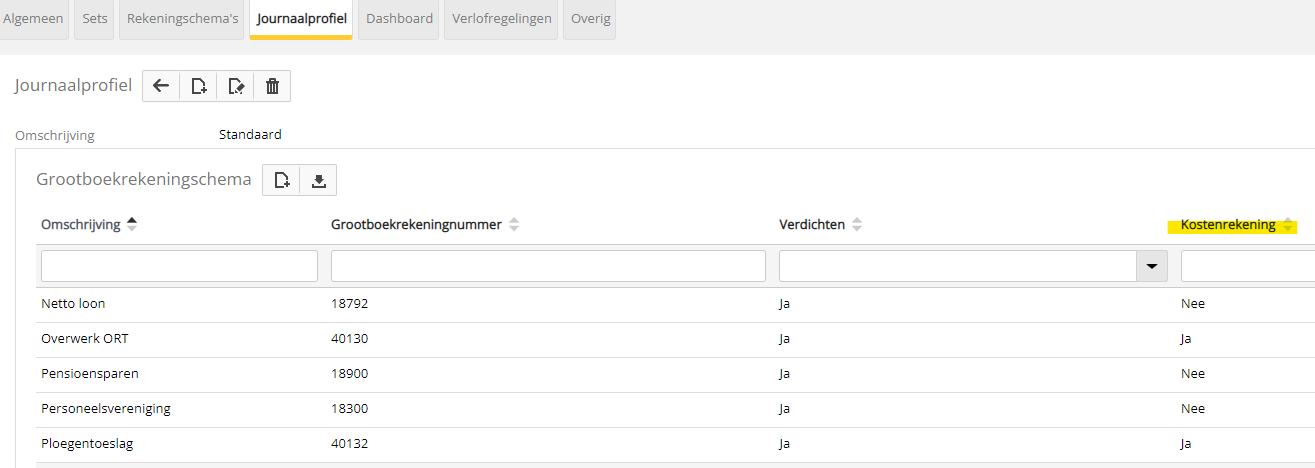The width and height of the screenshot is (1315, 468).
Task: Sort by Omschrijving column arrow
Action: coord(132,225)
